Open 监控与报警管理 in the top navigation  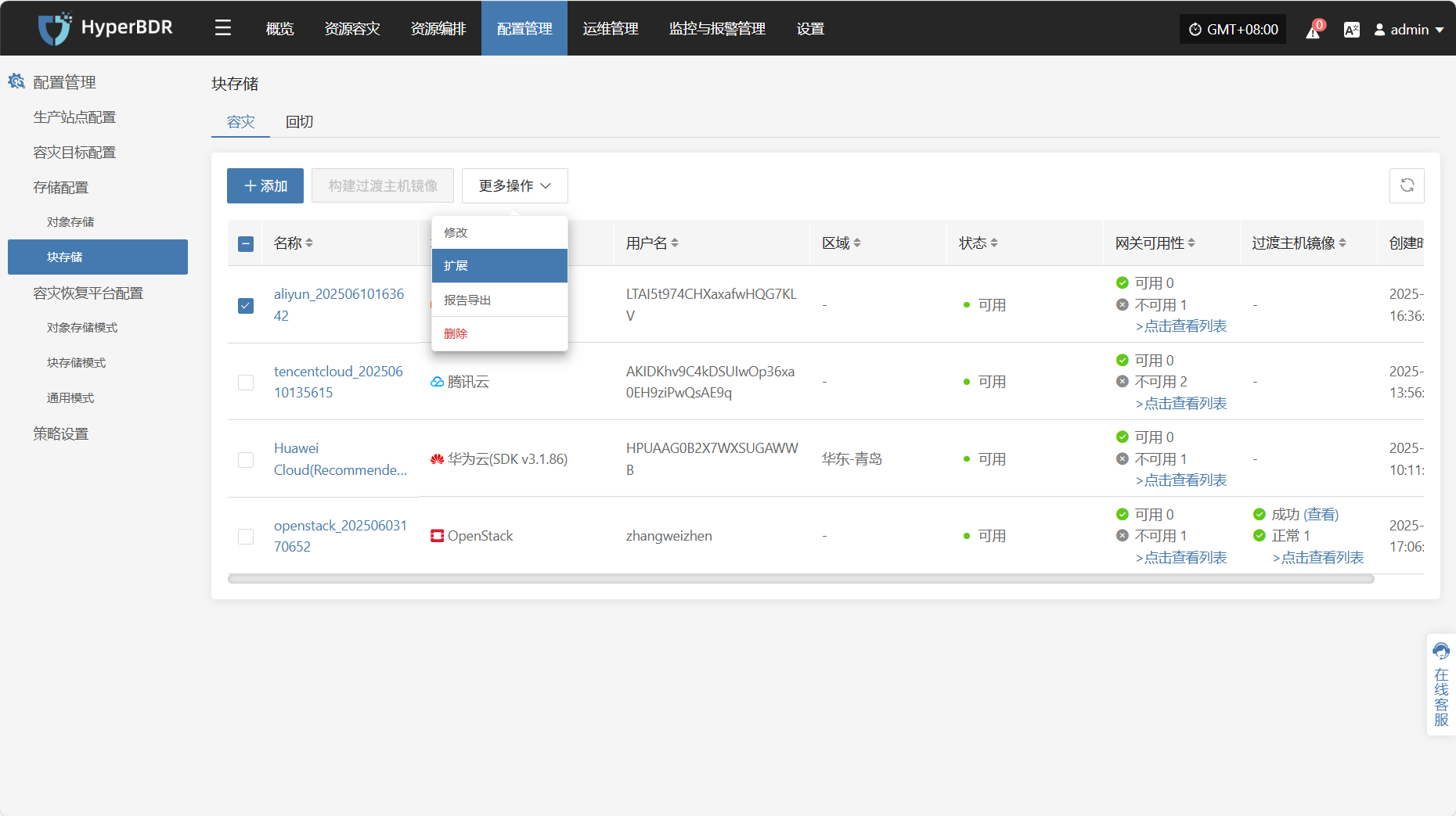[x=717, y=29]
